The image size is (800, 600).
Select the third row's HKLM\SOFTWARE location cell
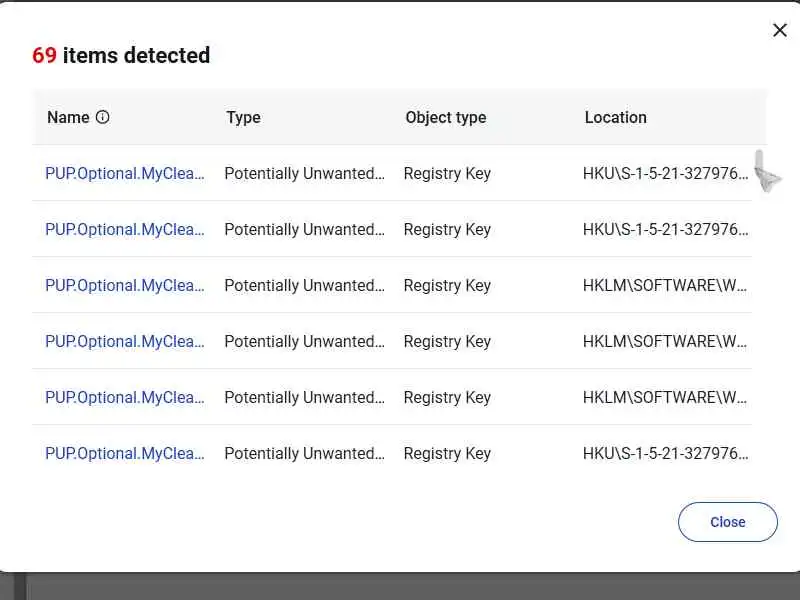665,285
